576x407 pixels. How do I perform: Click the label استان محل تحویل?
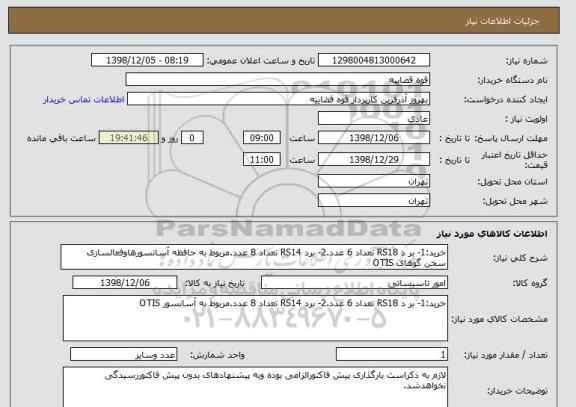pyautogui.click(x=512, y=182)
